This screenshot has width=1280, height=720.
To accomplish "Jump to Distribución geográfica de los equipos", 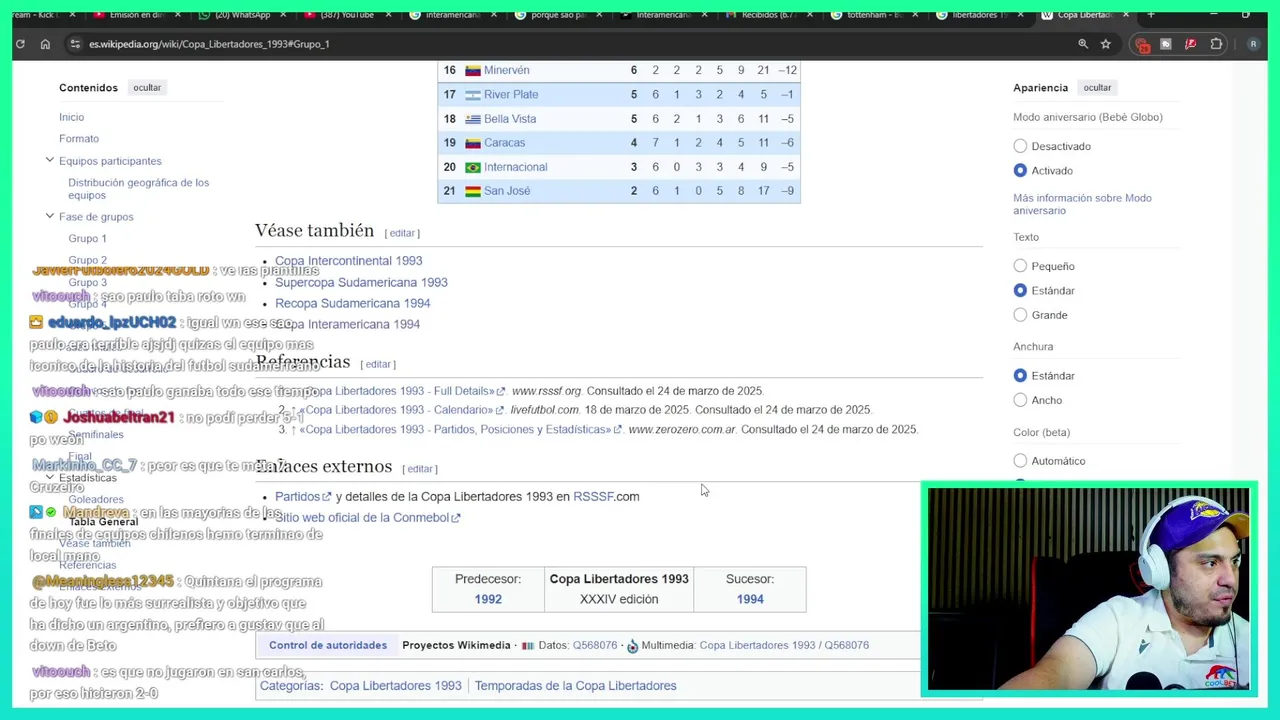I will coord(138,189).
